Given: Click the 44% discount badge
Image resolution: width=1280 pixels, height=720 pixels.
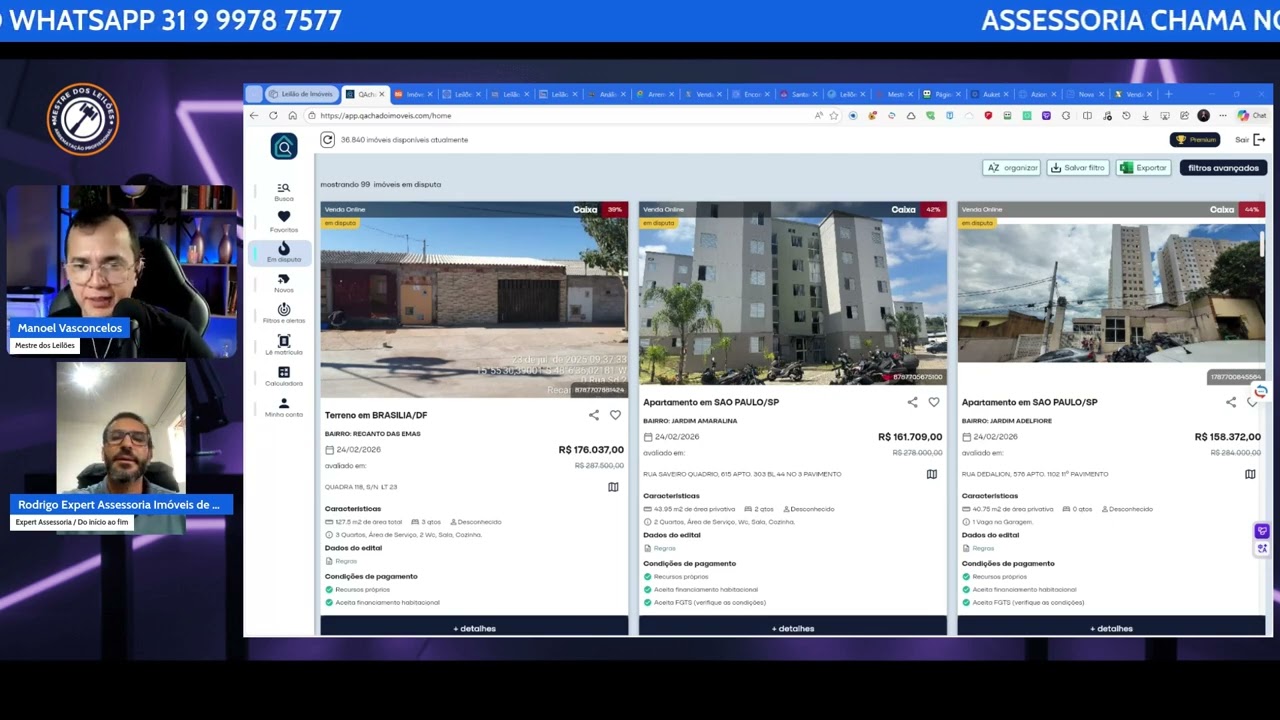Looking at the screenshot, I should coord(1252,210).
